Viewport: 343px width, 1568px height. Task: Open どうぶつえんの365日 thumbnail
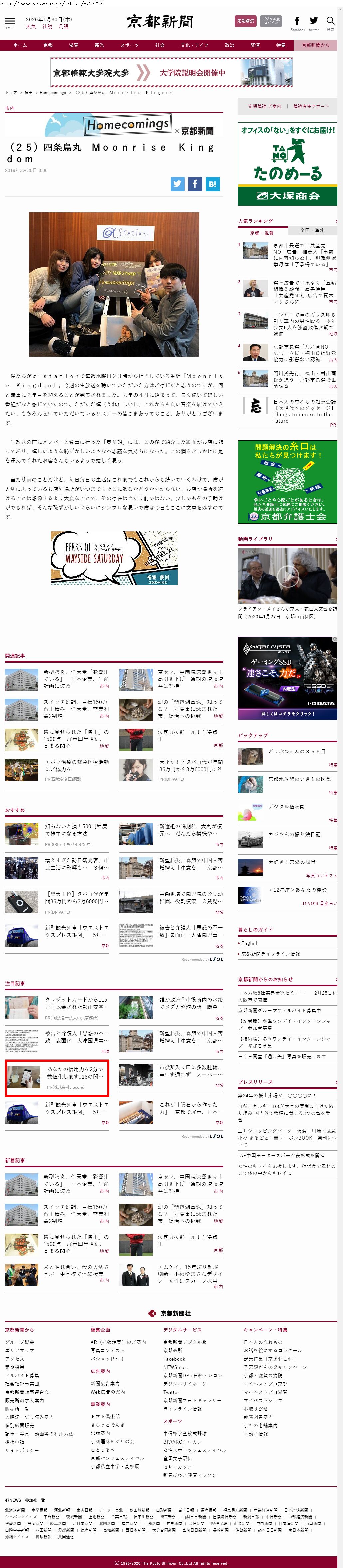click(250, 756)
